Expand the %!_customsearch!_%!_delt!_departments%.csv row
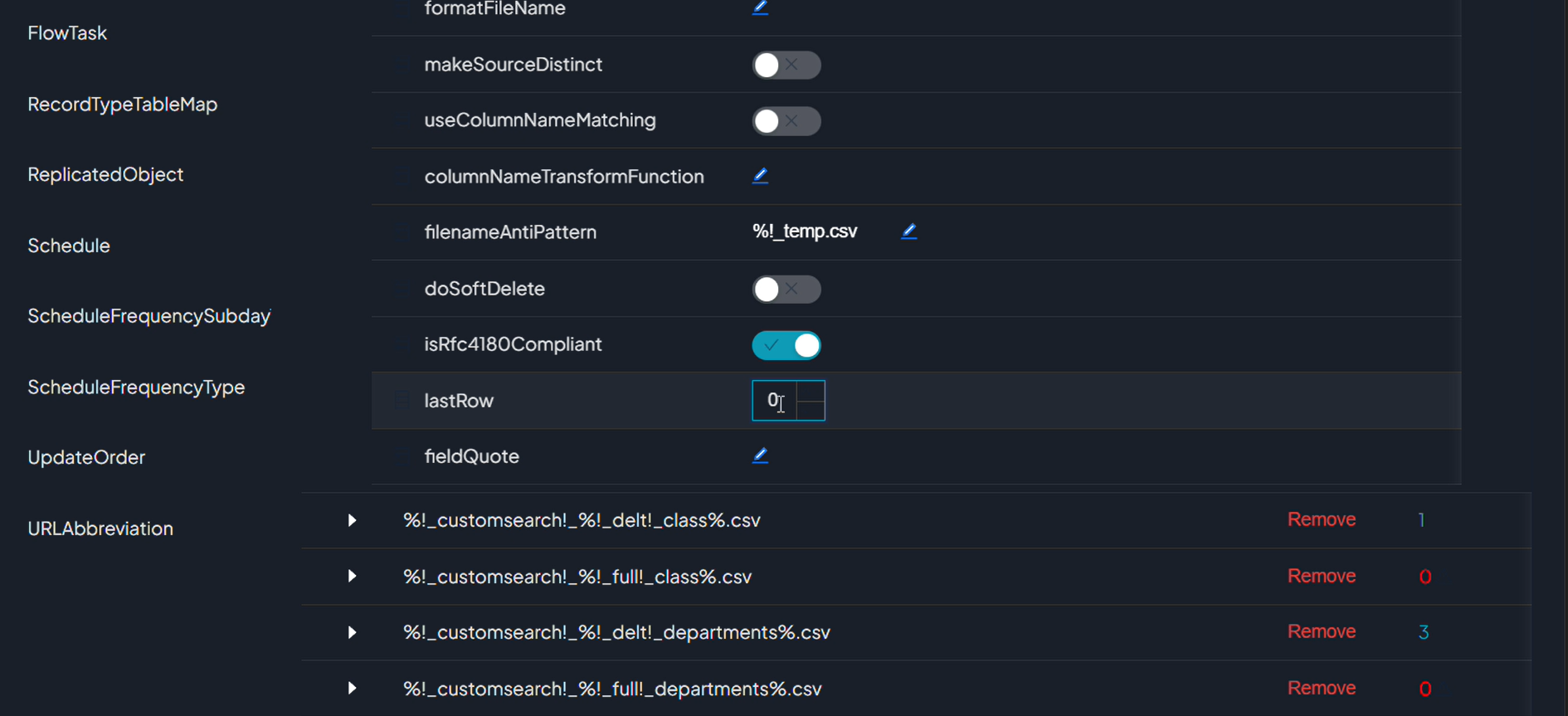Screen dimensions: 1568x716 tap(352, 632)
